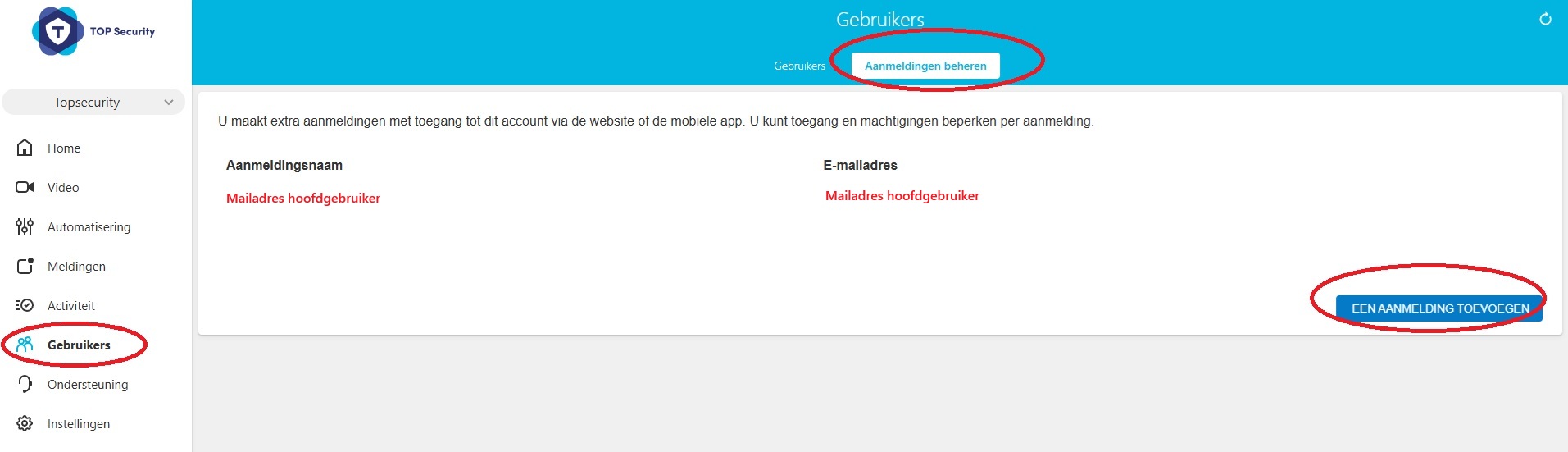The image size is (1568, 452).
Task: Switch to the Gebruikers tab
Action: click(799, 66)
